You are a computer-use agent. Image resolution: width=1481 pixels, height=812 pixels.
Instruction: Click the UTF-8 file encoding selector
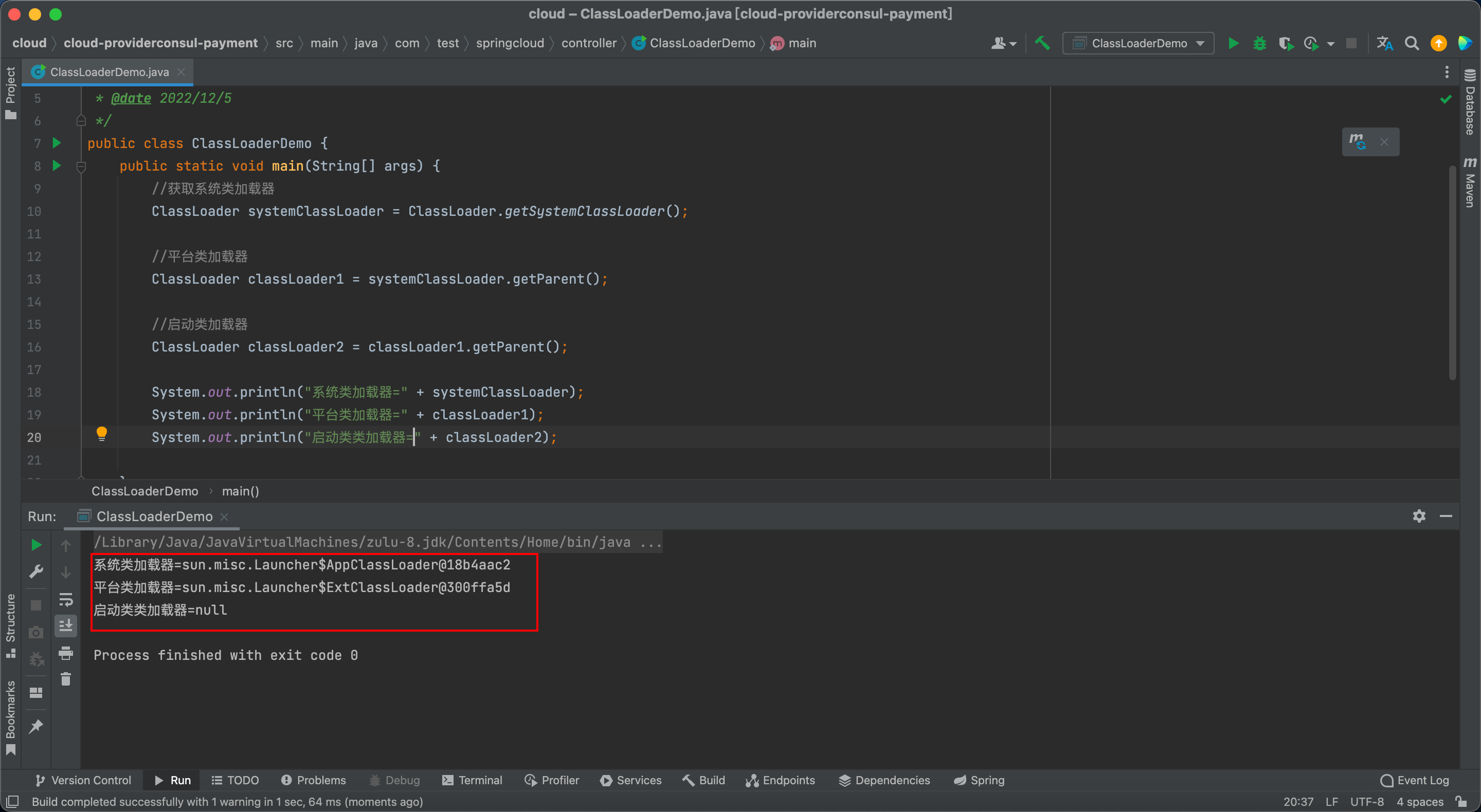[1367, 802]
